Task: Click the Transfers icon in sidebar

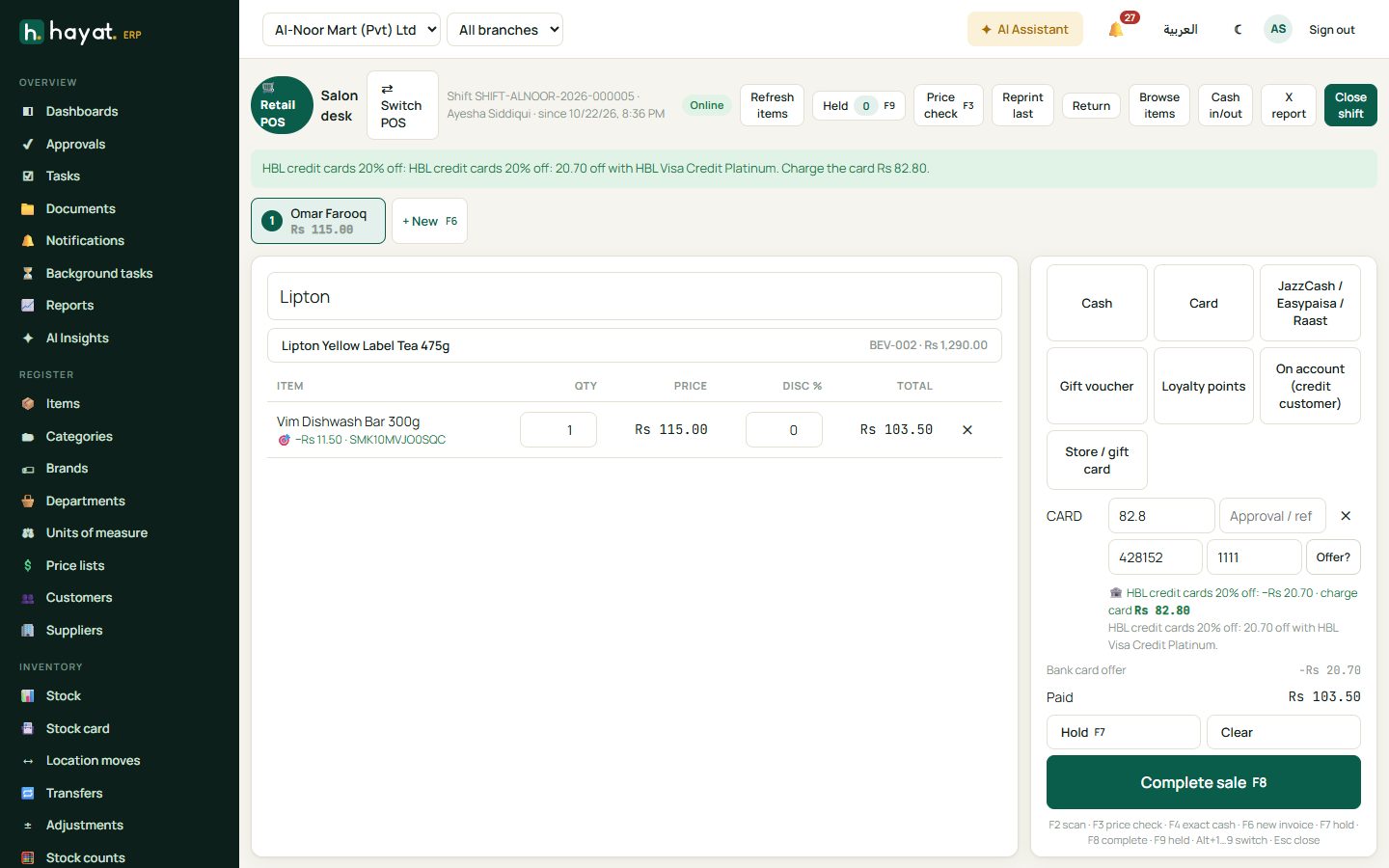Action: tap(28, 794)
